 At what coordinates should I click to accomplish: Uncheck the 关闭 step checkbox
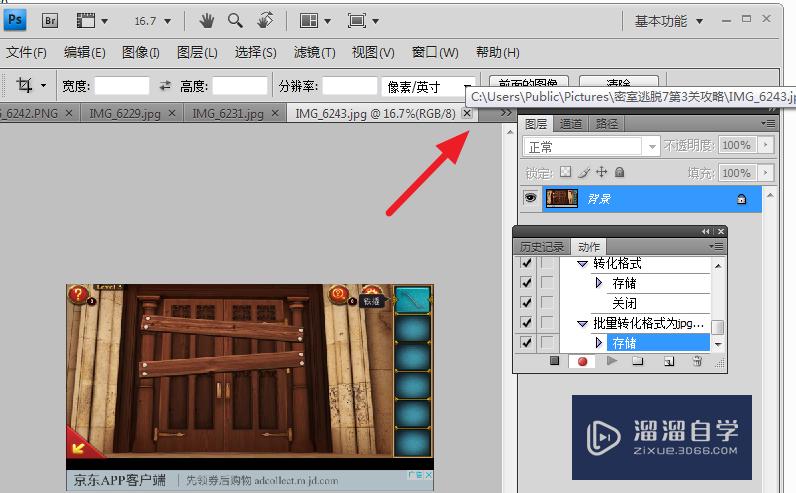(526, 303)
